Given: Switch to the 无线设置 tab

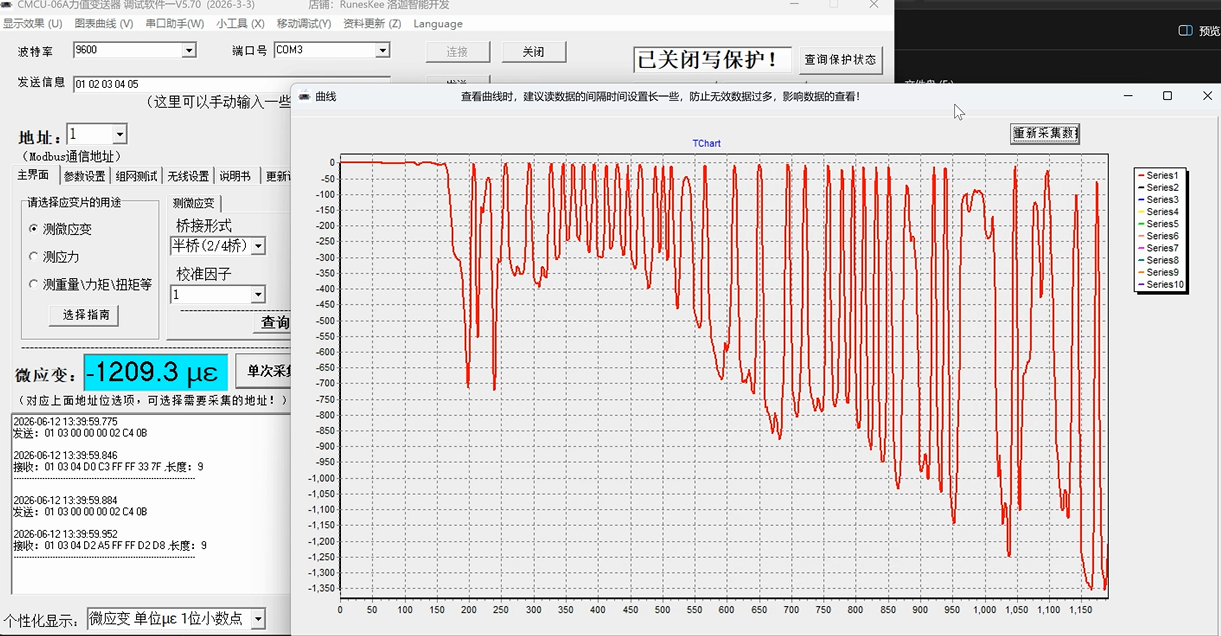Looking at the screenshot, I should 188,176.
